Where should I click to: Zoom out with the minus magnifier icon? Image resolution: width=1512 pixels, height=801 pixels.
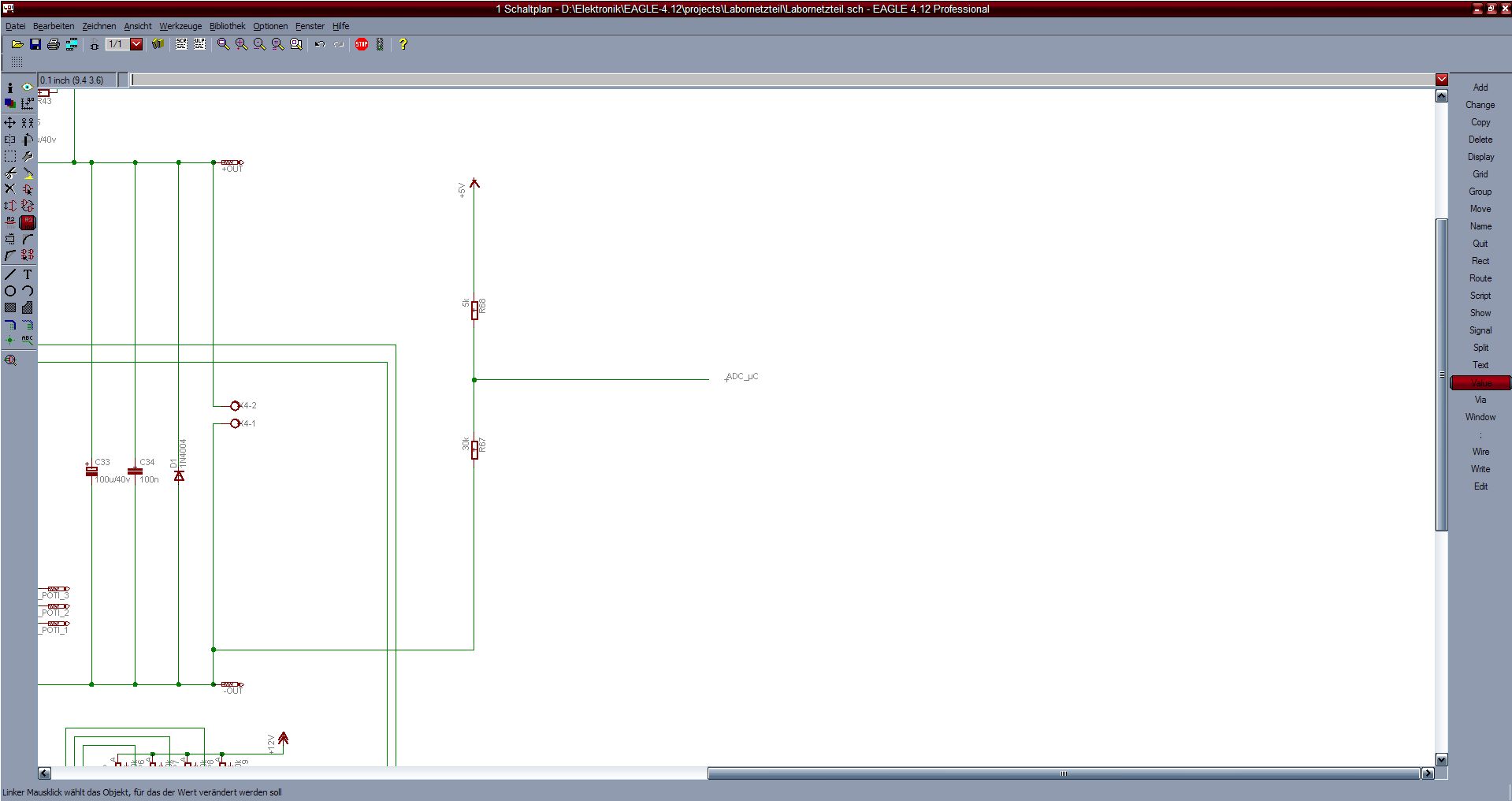pos(259,44)
